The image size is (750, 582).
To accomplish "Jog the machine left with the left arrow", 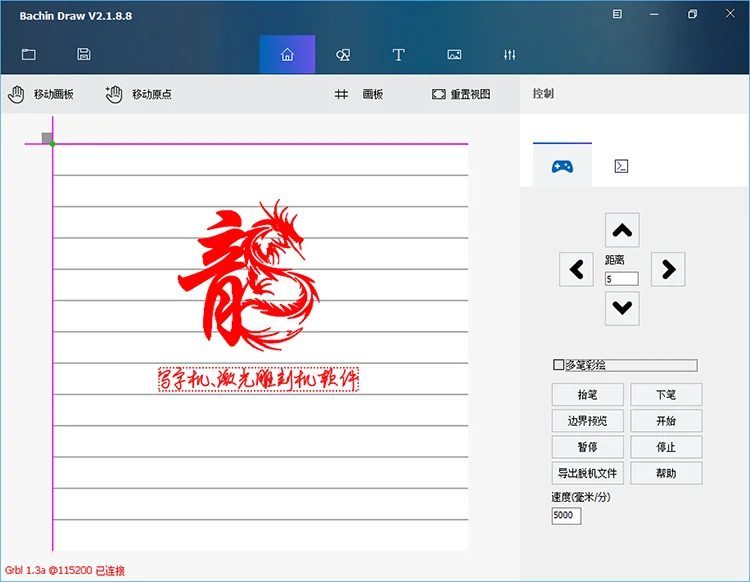I will click(x=576, y=269).
